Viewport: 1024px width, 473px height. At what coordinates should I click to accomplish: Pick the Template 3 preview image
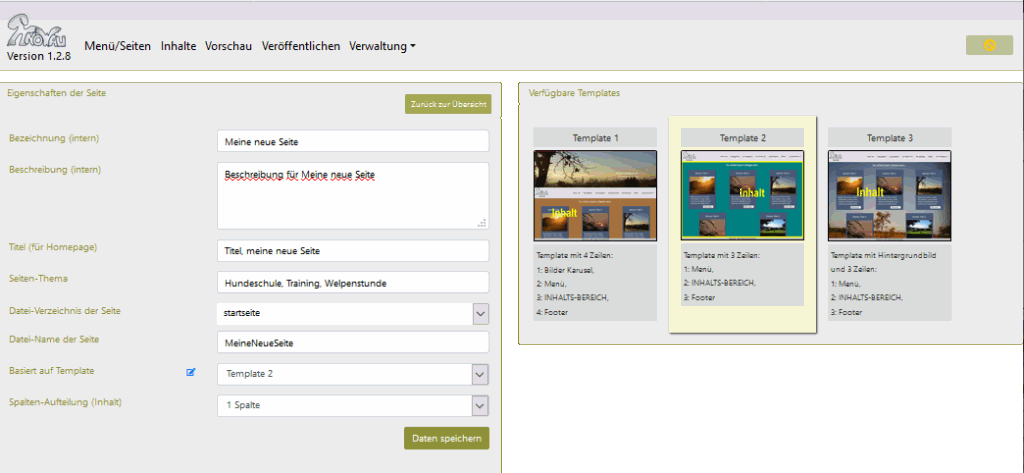coord(889,195)
